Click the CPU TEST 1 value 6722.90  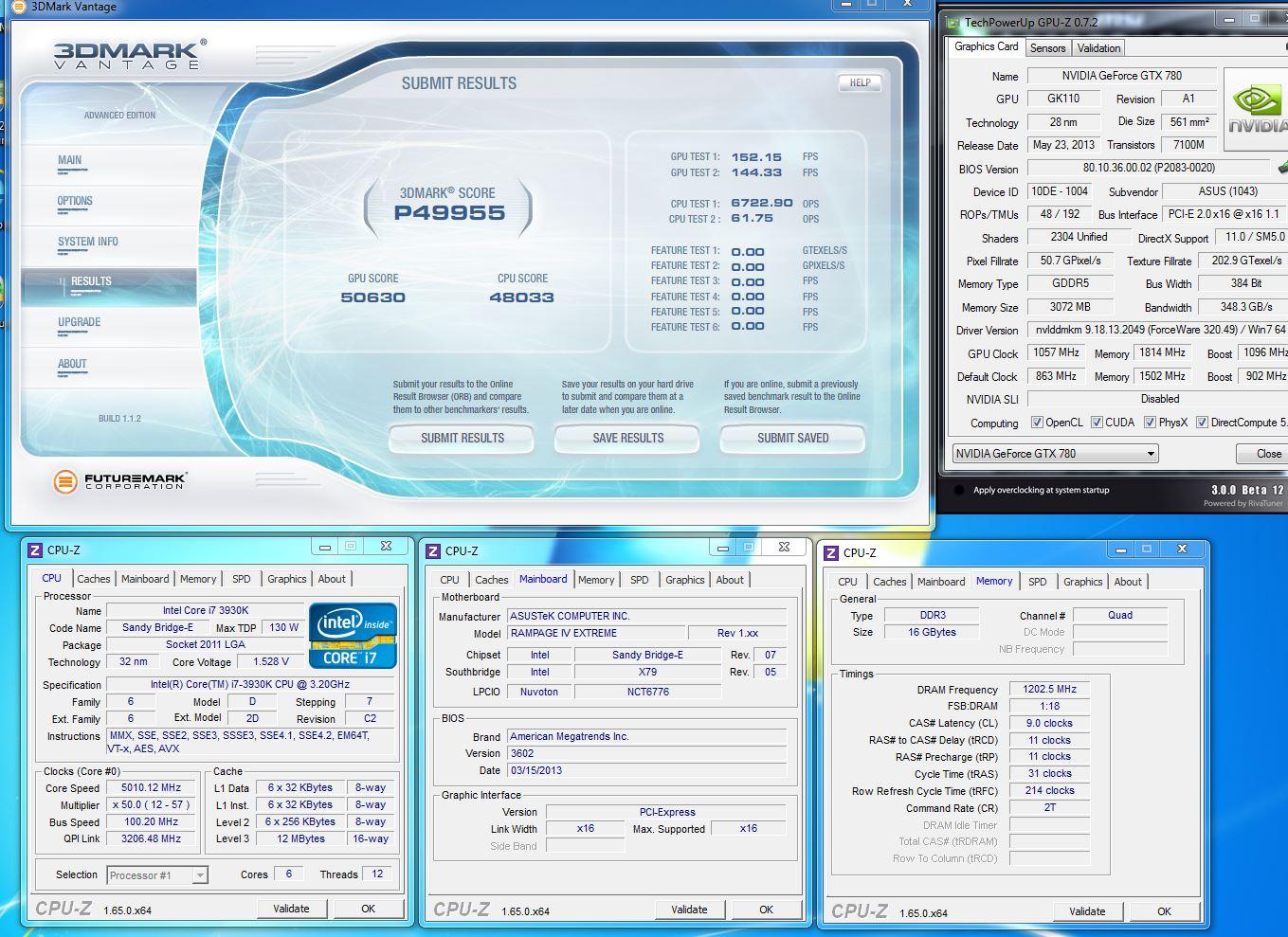coord(762,203)
